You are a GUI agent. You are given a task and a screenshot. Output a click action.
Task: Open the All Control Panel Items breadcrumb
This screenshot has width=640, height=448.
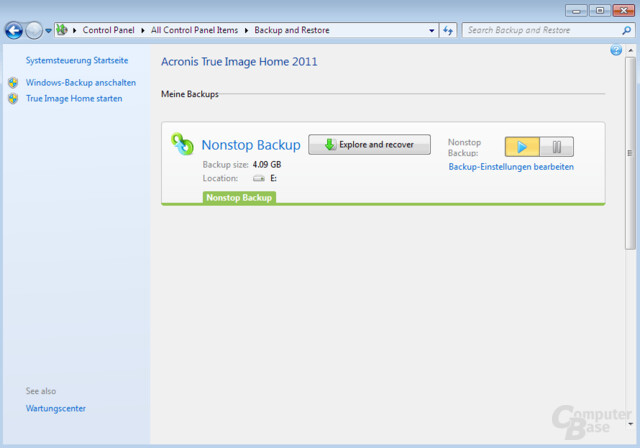[x=194, y=30]
